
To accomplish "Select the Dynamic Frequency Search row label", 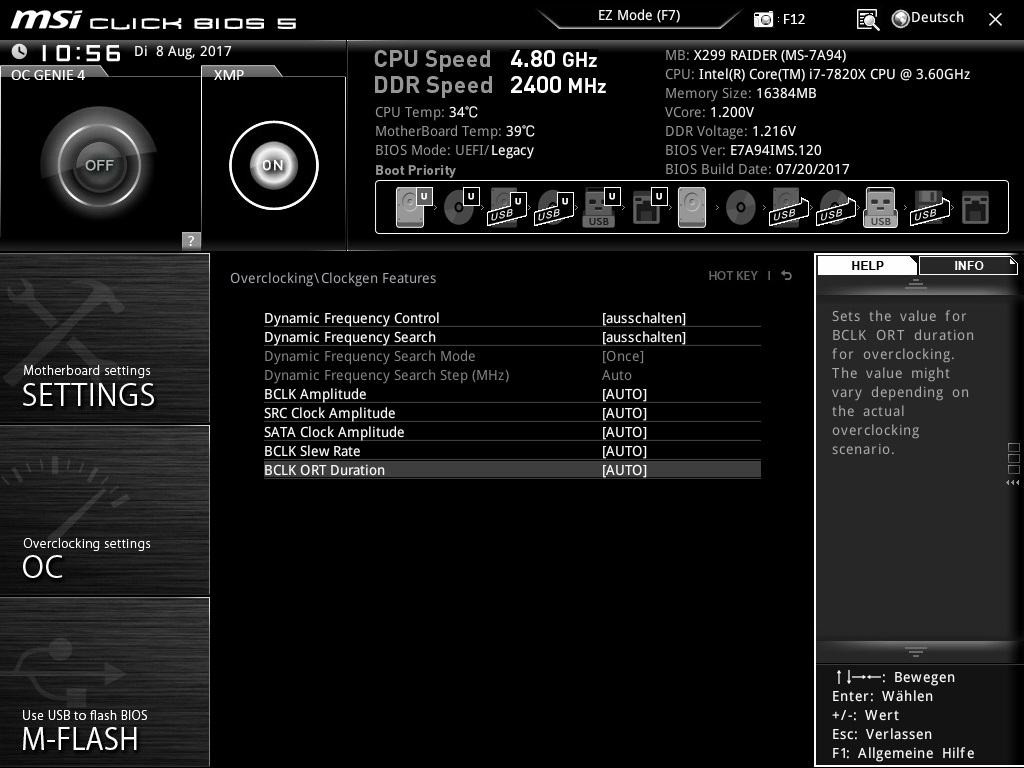I will pyautogui.click(x=349, y=337).
